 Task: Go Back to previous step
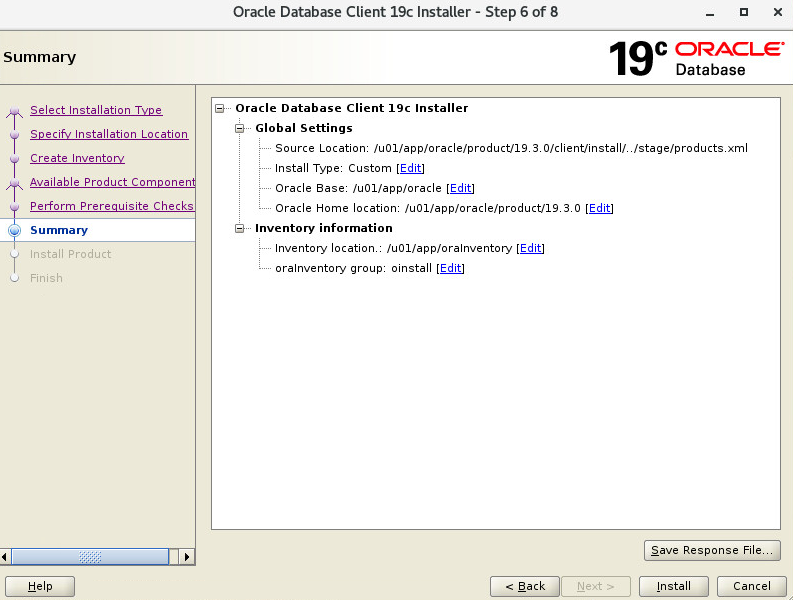[524, 586]
